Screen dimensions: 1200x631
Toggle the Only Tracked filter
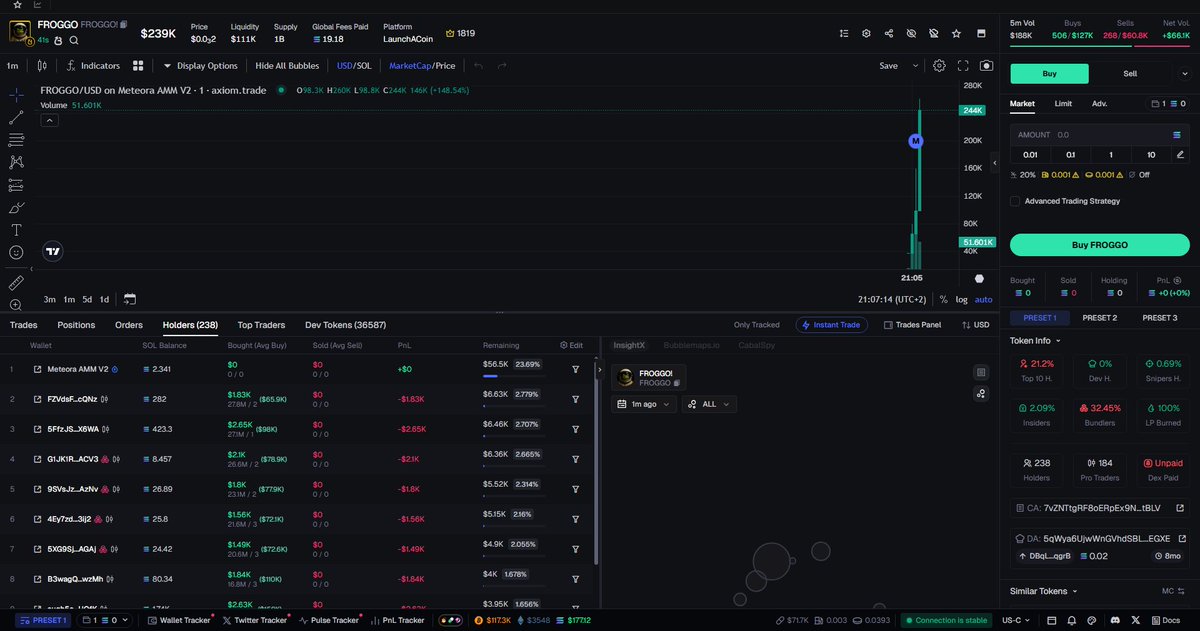pos(756,325)
